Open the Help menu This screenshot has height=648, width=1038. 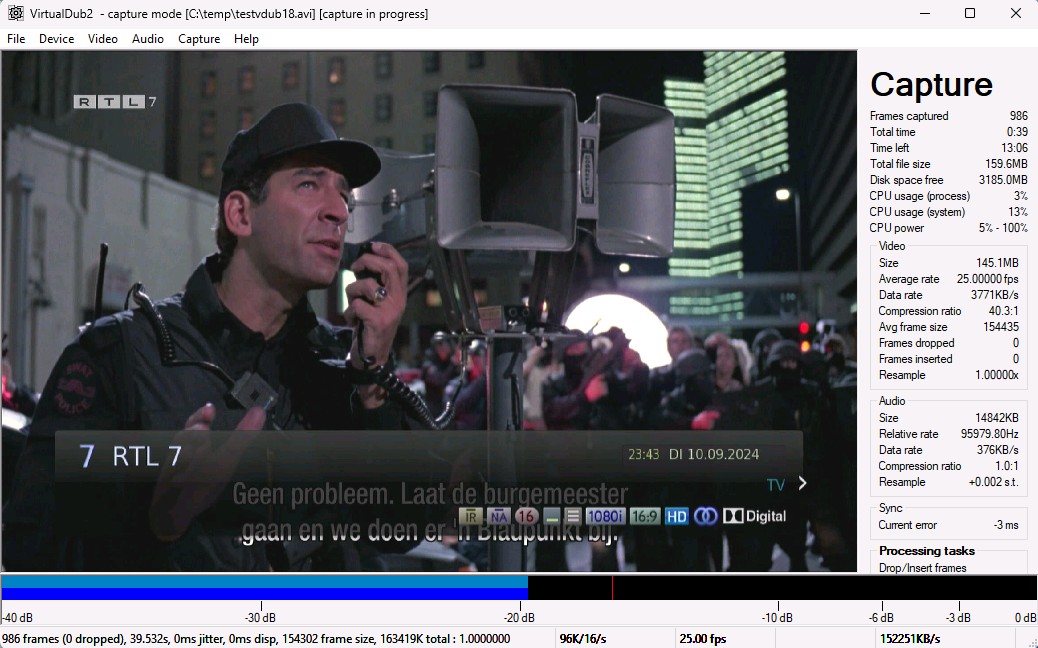tap(246, 39)
